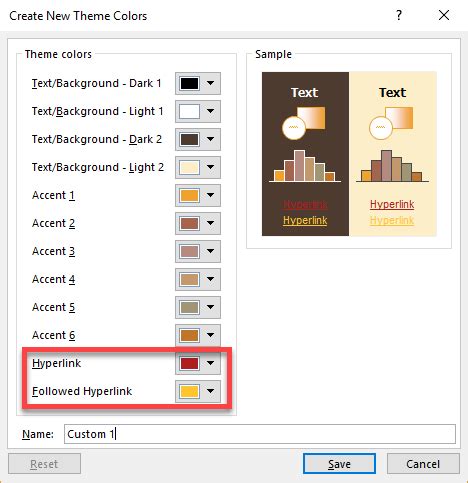Click the 'Text/Background - Light 1' label

[97, 111]
